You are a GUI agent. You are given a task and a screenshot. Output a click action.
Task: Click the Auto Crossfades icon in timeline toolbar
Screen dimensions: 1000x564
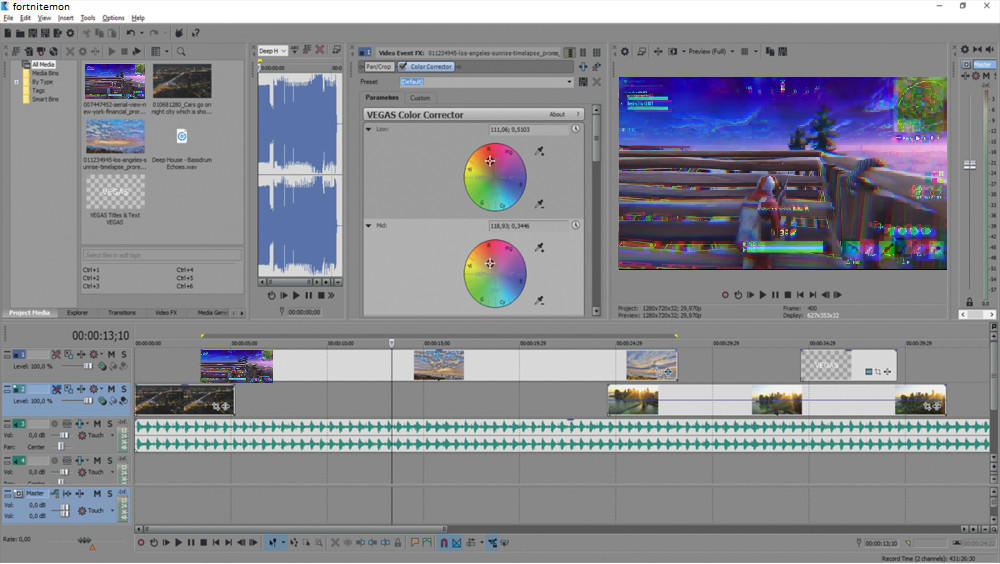457,543
